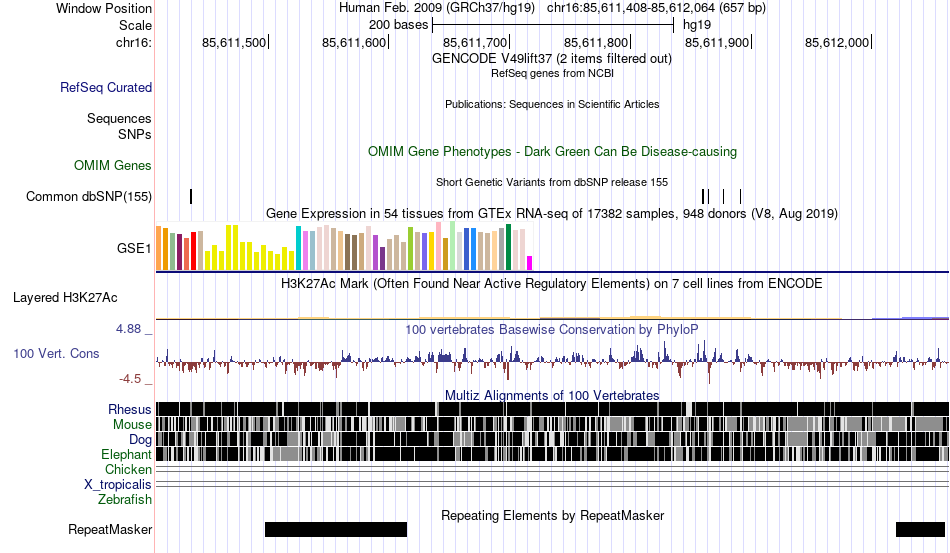Select the Dog alignment row label
Screen dimensions: 950x553
pyautogui.click(x=140, y=440)
